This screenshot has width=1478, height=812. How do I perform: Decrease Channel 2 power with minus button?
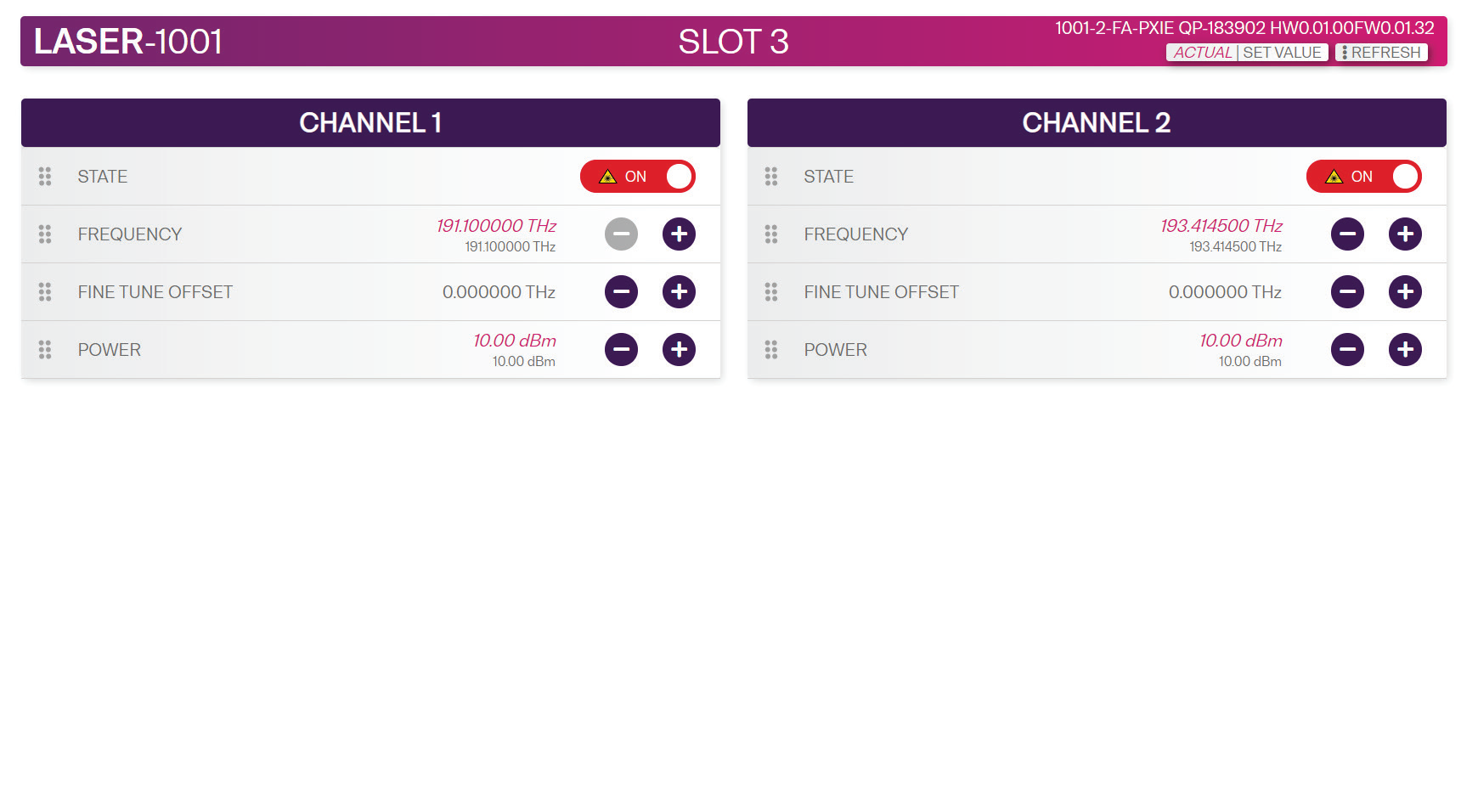click(1347, 349)
